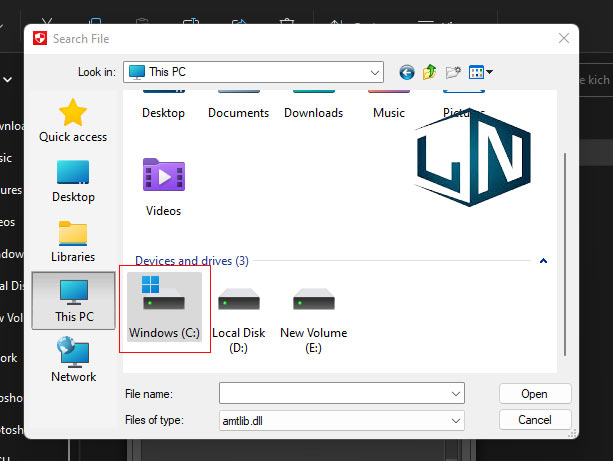This screenshot has height=461, width=613.
Task: Click the File name input field
Action: tap(334, 393)
